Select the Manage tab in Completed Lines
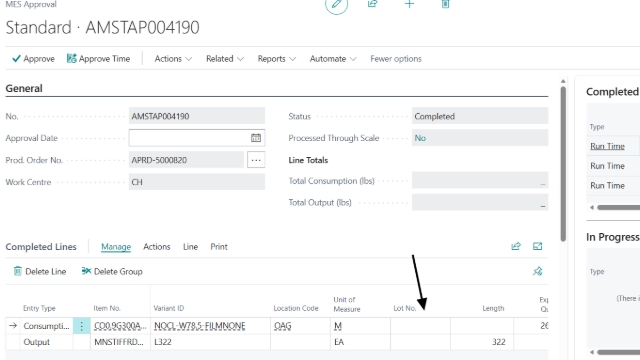This screenshot has width=640, height=360. coord(116,247)
